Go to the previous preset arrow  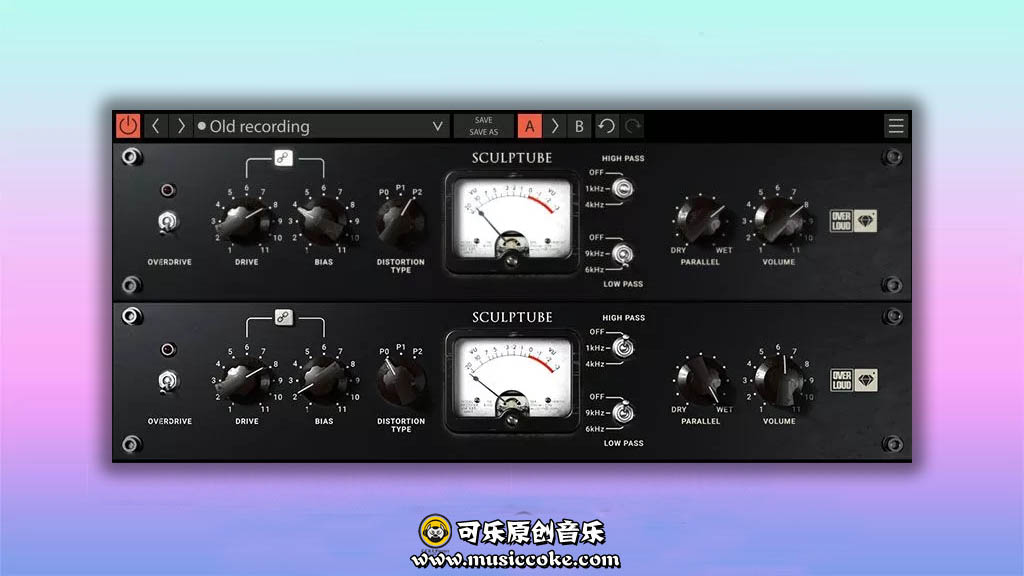(x=155, y=125)
